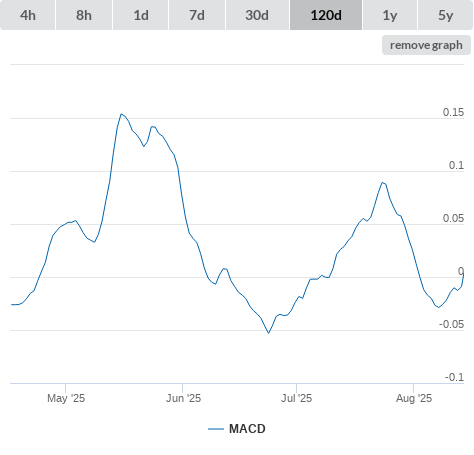The width and height of the screenshot is (474, 455).
Task: Click the MACD peak near 0.15
Action: 121,114
